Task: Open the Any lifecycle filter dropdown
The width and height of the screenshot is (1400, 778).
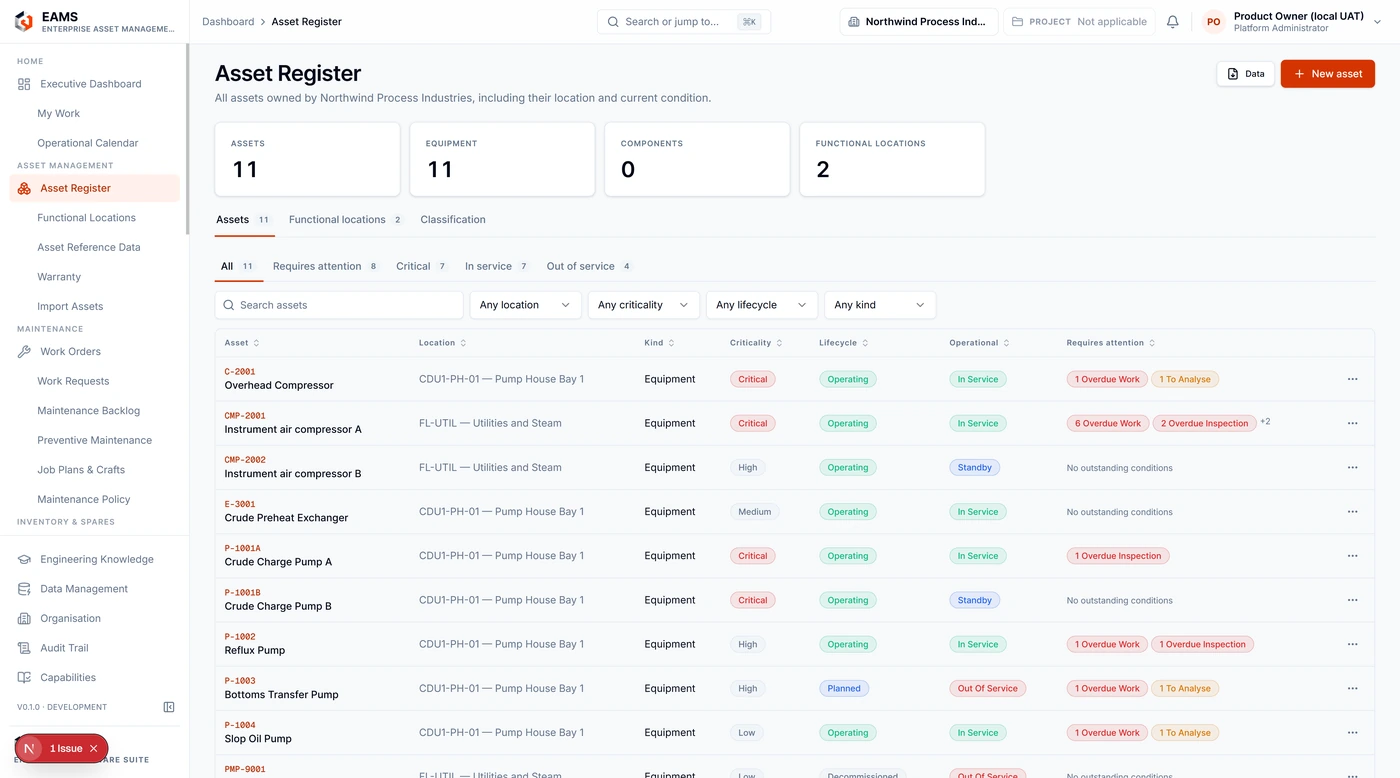Action: (761, 305)
